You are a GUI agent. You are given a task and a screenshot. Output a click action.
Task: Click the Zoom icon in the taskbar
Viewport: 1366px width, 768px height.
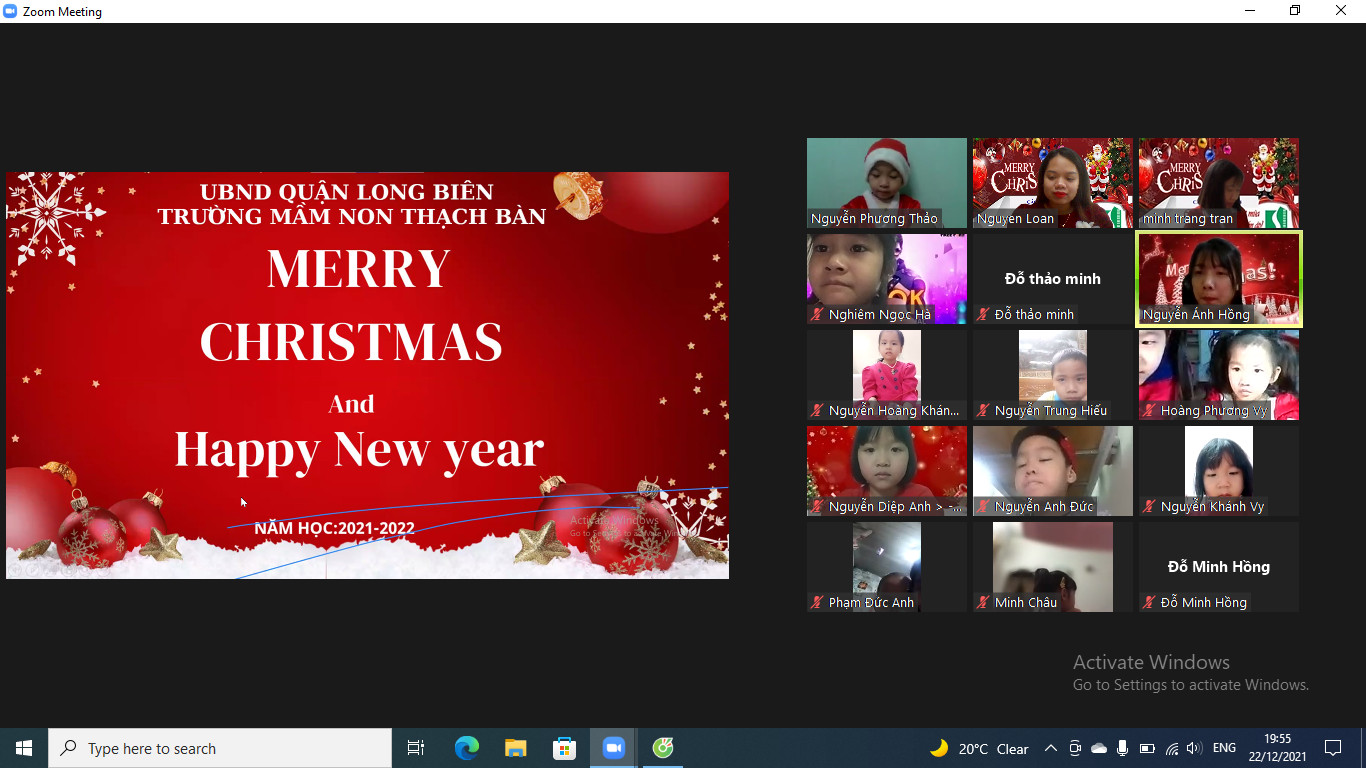[613, 748]
